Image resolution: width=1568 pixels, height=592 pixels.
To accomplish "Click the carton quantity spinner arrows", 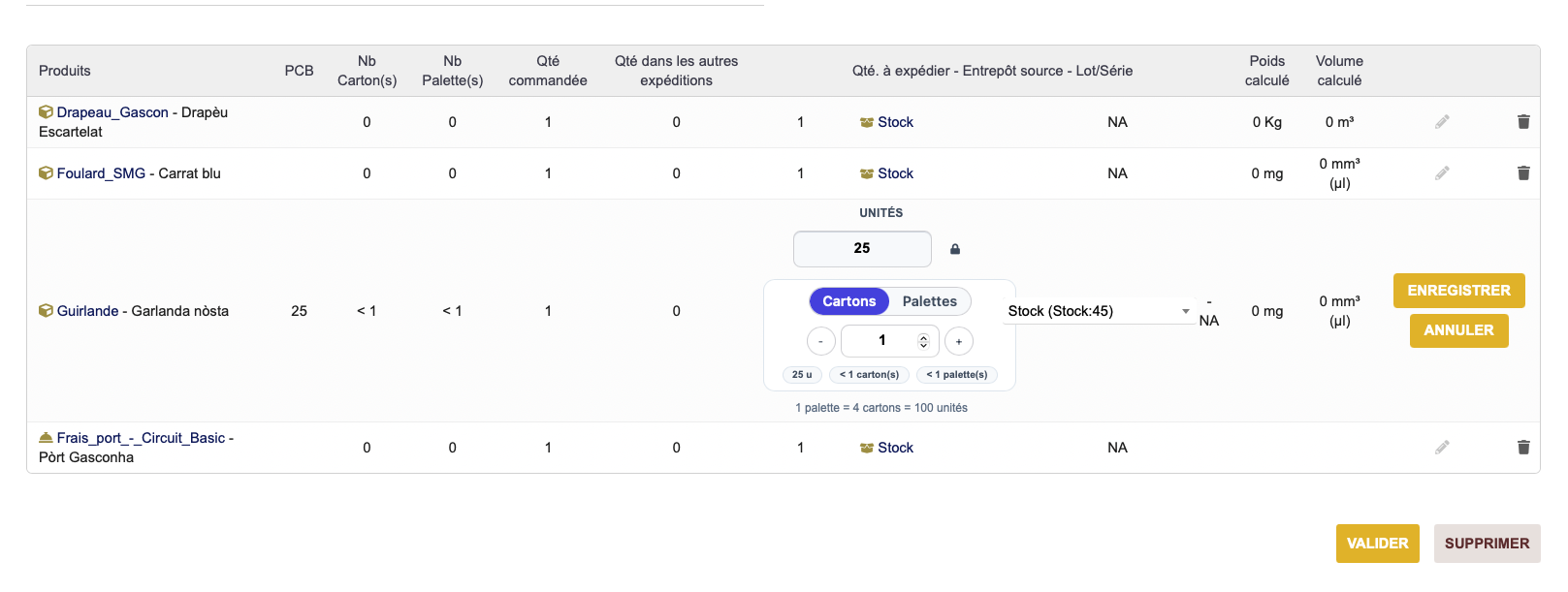I will 923,341.
